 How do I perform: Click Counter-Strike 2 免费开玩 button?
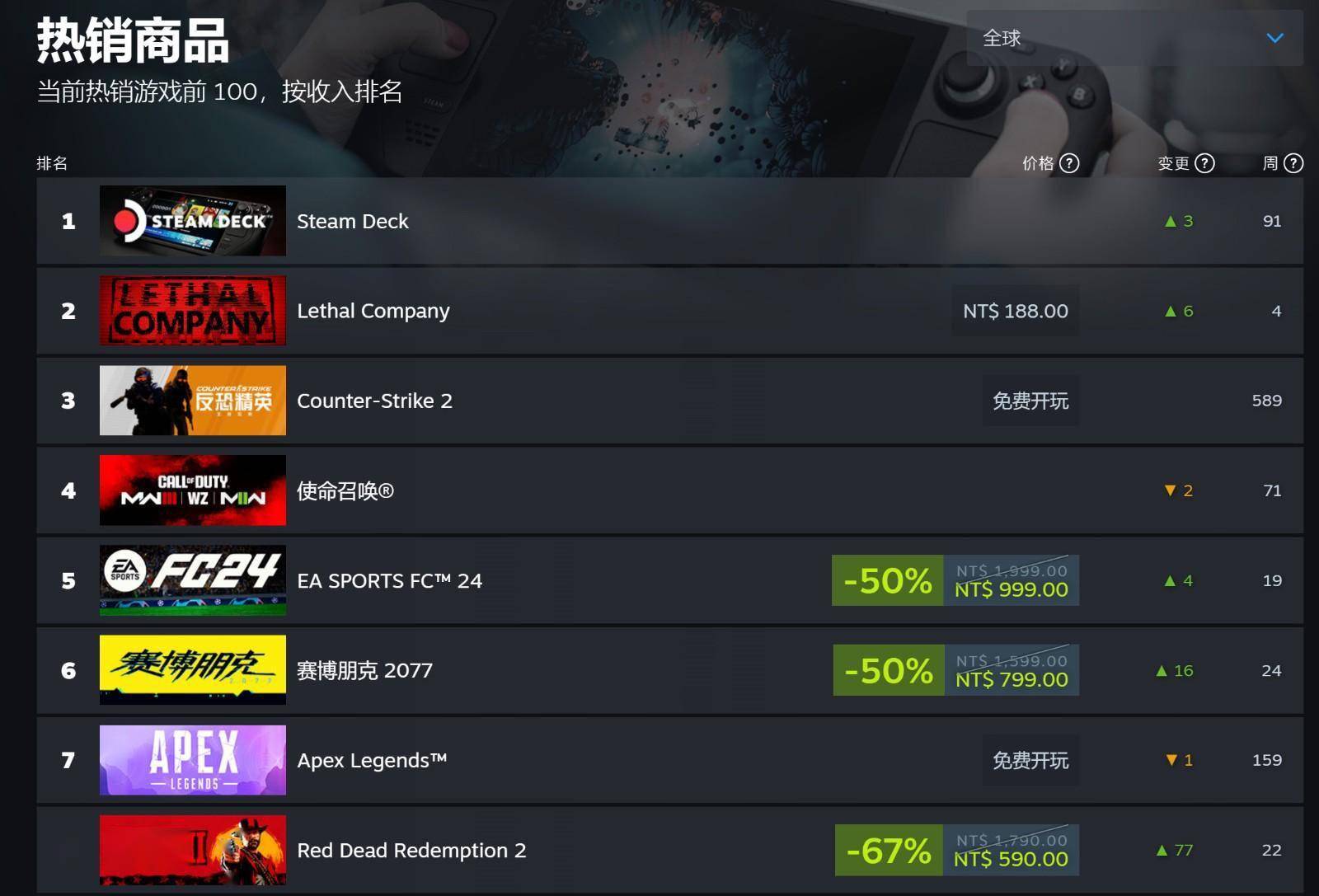(x=1030, y=401)
